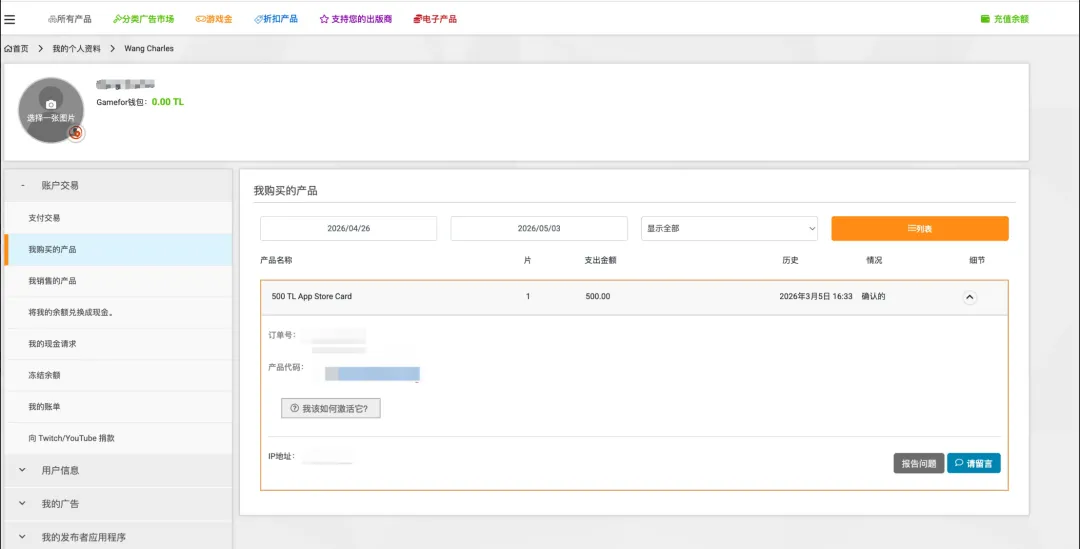1080x549 pixels.
Task: Click the 历史 column header
Action: point(790,260)
